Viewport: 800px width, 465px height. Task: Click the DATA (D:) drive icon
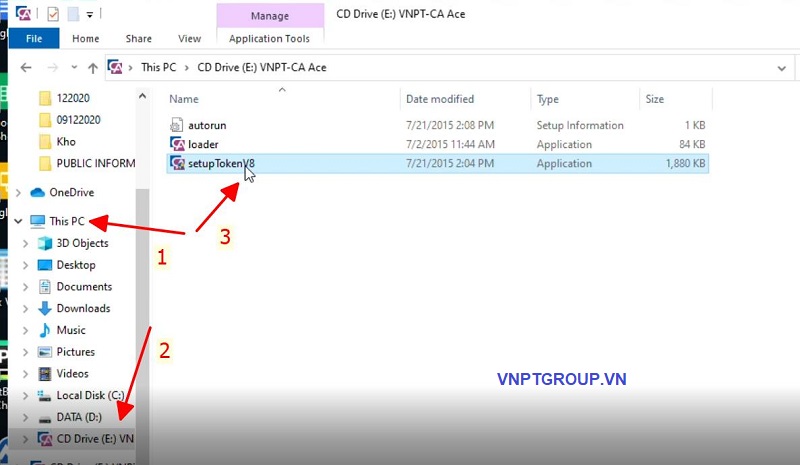(x=45, y=418)
